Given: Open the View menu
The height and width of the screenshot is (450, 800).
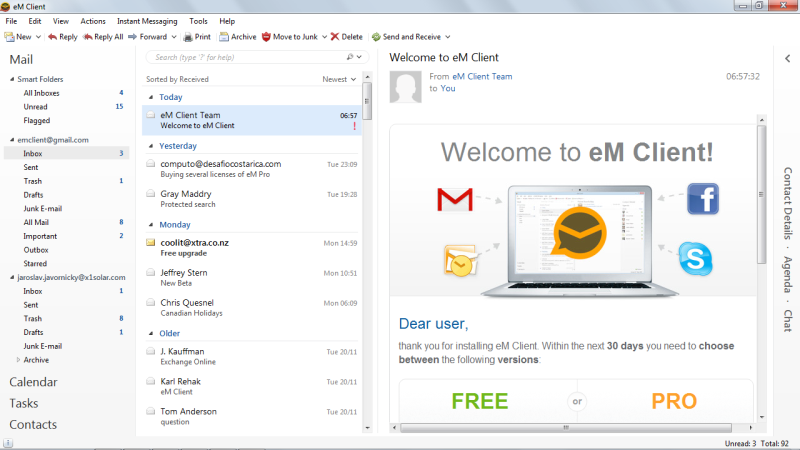Looking at the screenshot, I should (x=61, y=21).
